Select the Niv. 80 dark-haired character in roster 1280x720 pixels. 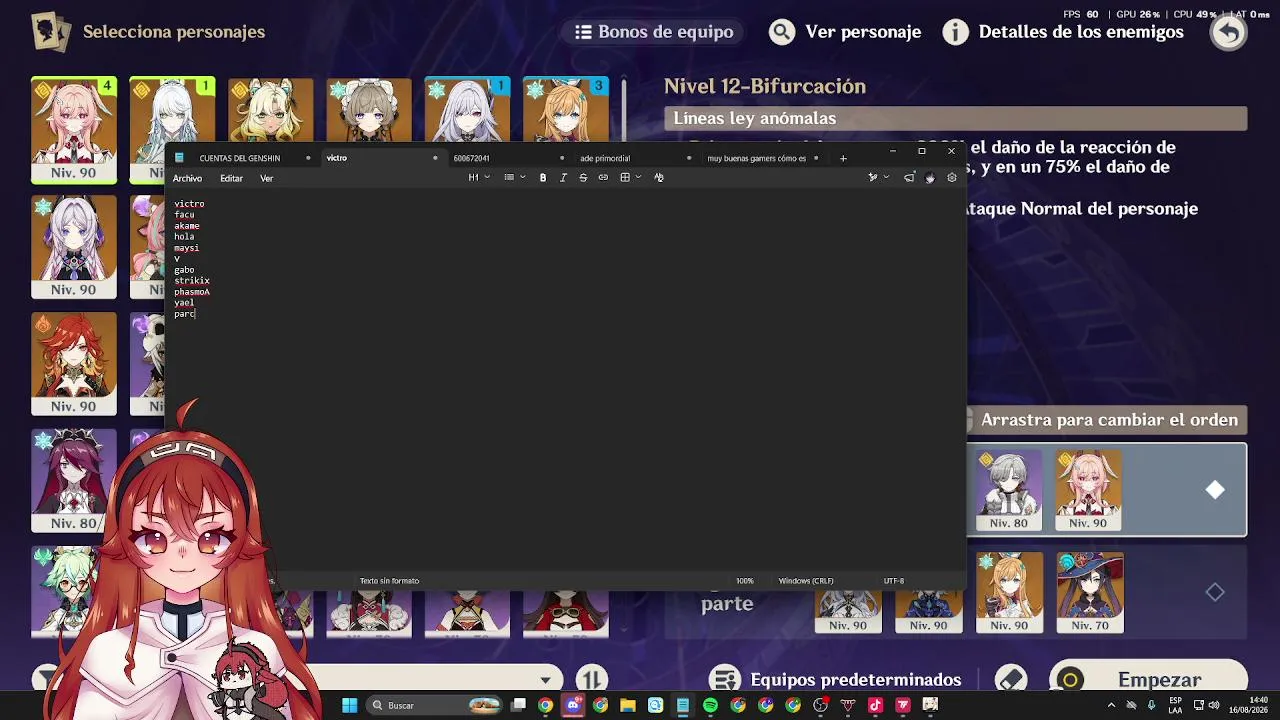click(74, 481)
